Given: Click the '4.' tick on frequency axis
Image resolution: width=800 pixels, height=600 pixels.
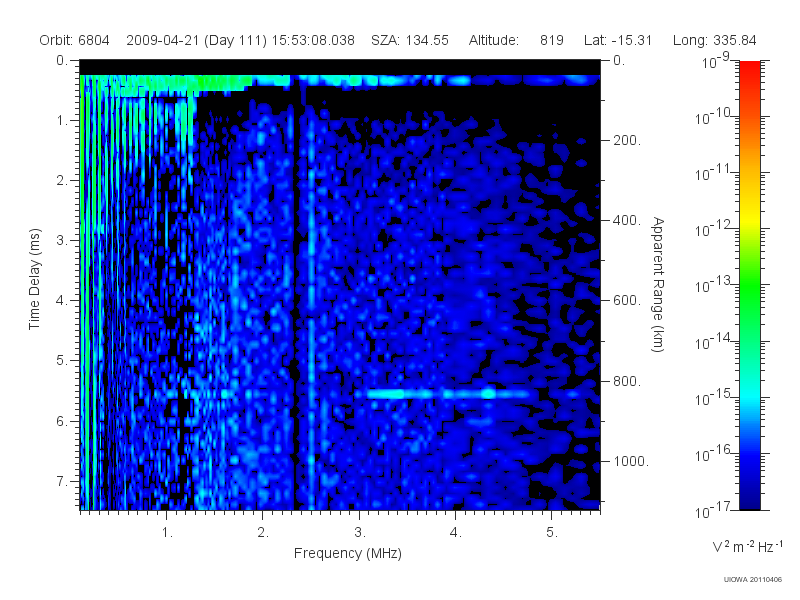Looking at the screenshot, I should point(456,533).
